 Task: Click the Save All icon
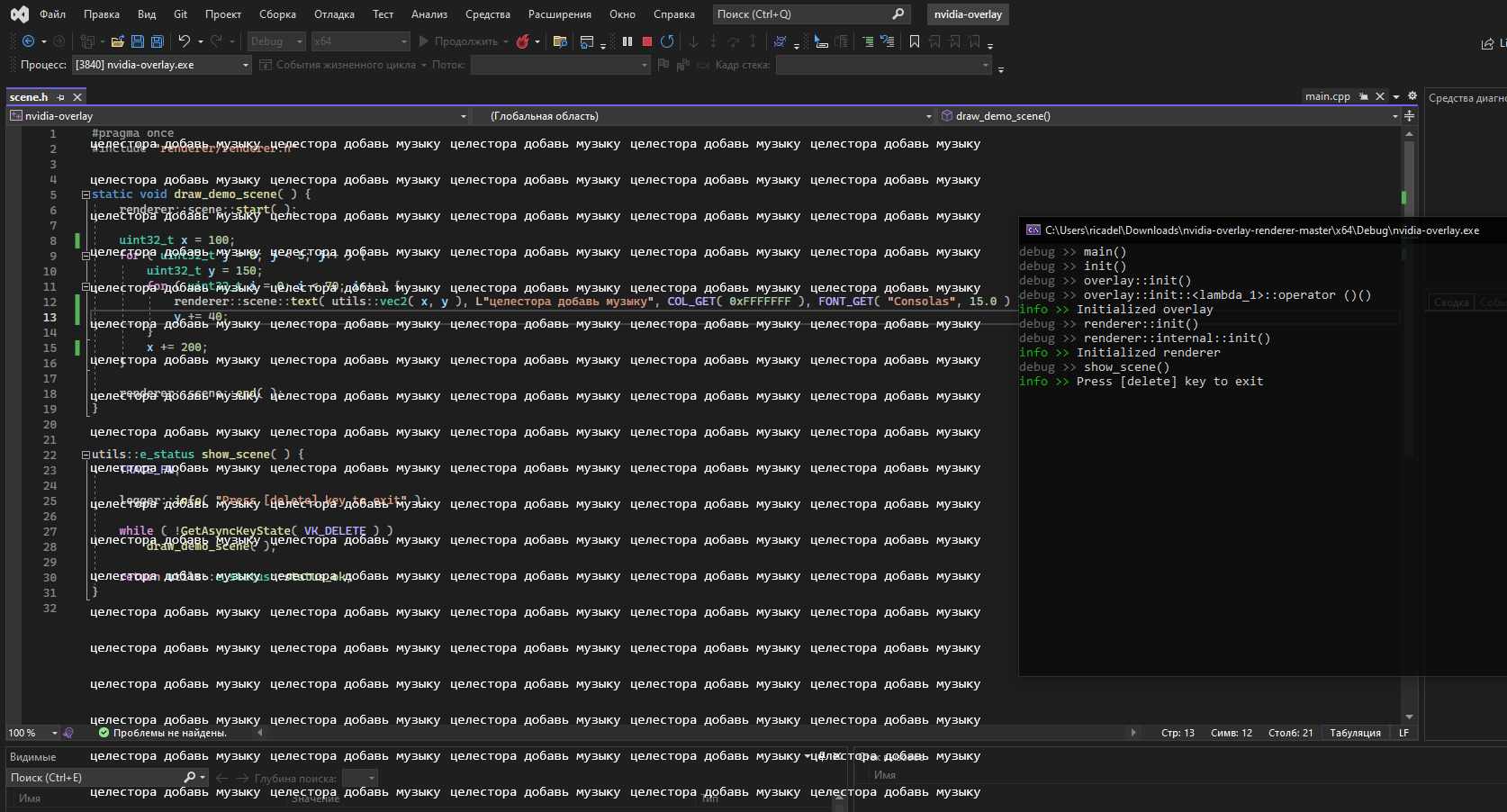(x=157, y=41)
